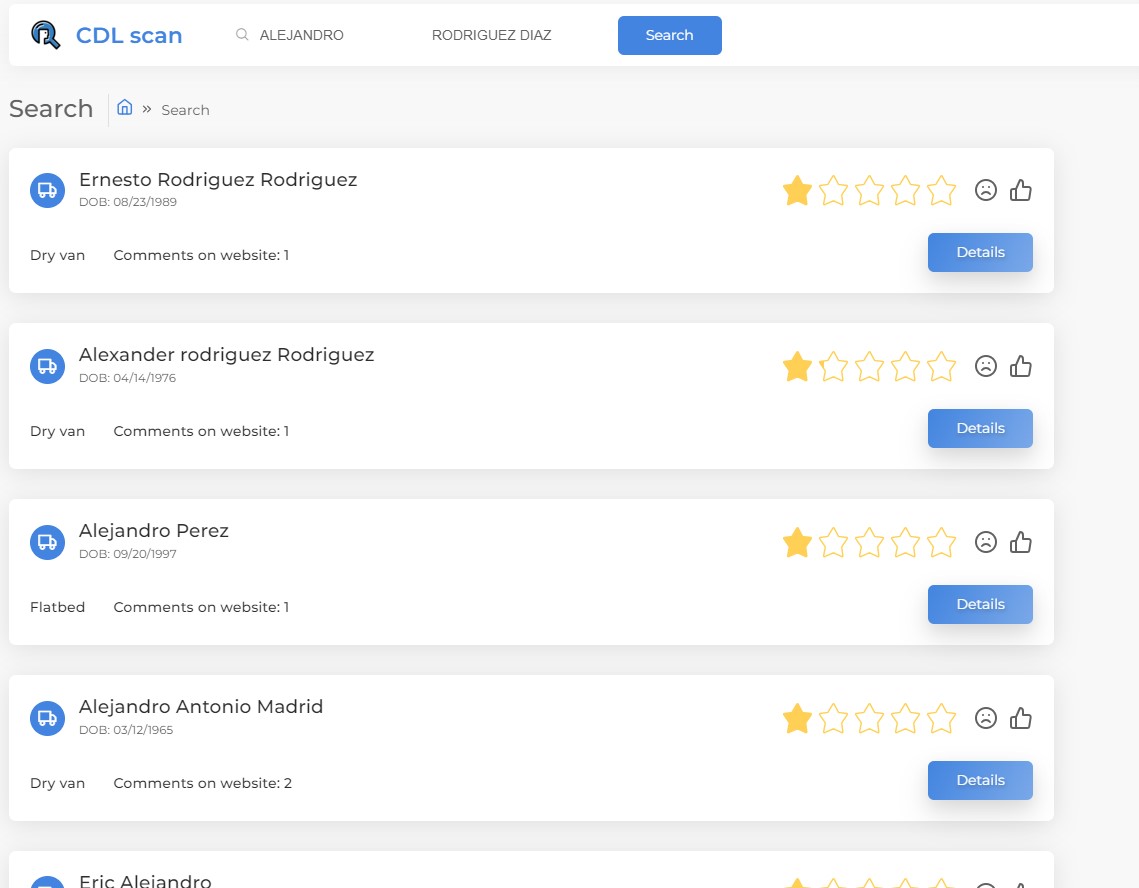Image resolution: width=1139 pixels, height=888 pixels.
Task: Click thumbs-up icon for Alejandro Antonio Madrid
Action: pyautogui.click(x=1021, y=718)
